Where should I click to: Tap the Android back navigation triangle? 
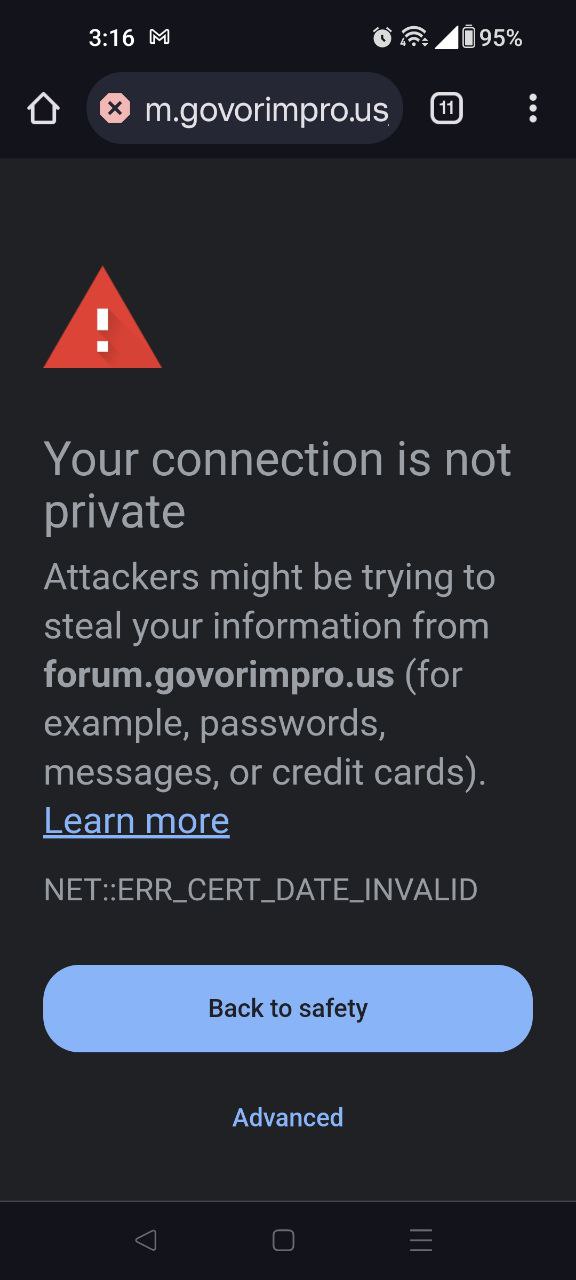tap(145, 1240)
